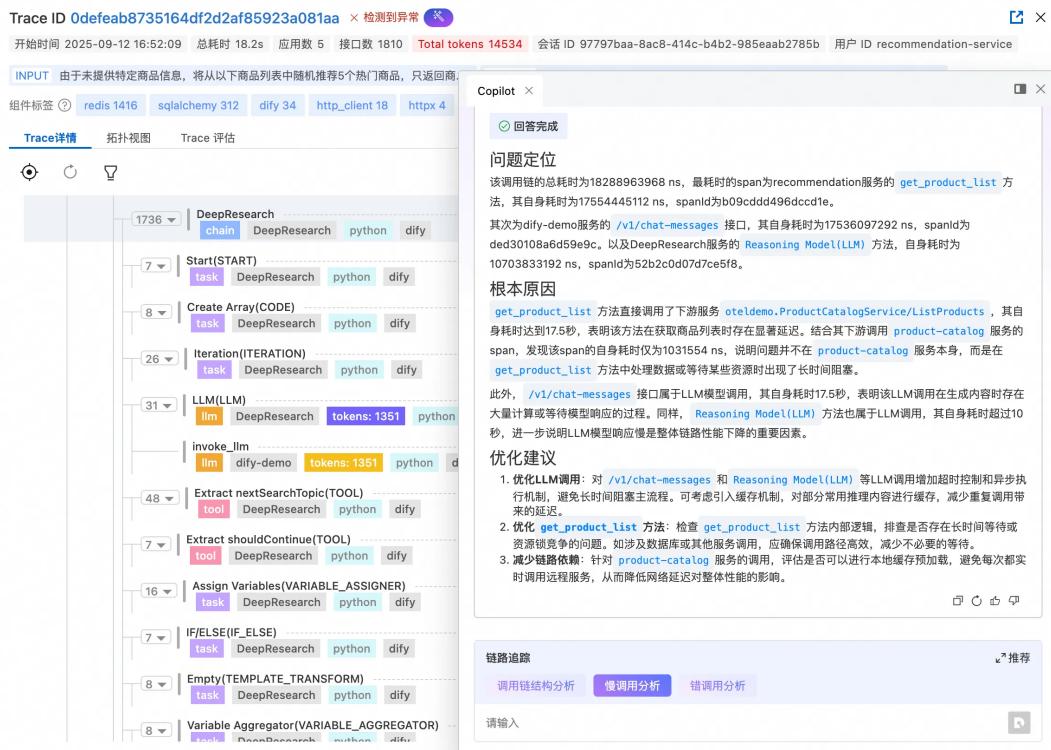Thumbs up the Copilot response

(x=995, y=600)
